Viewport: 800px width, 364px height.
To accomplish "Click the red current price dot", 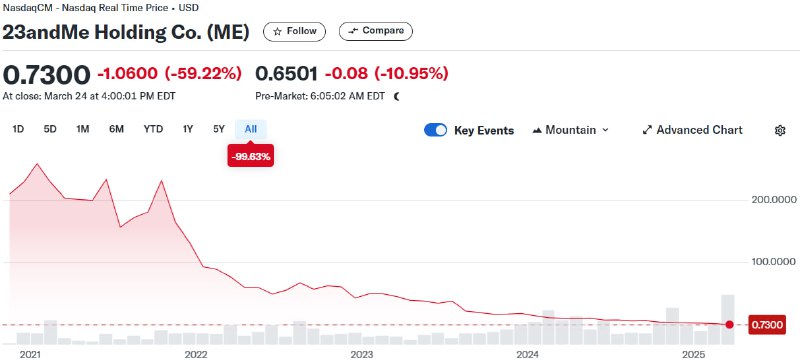I will click(730, 325).
